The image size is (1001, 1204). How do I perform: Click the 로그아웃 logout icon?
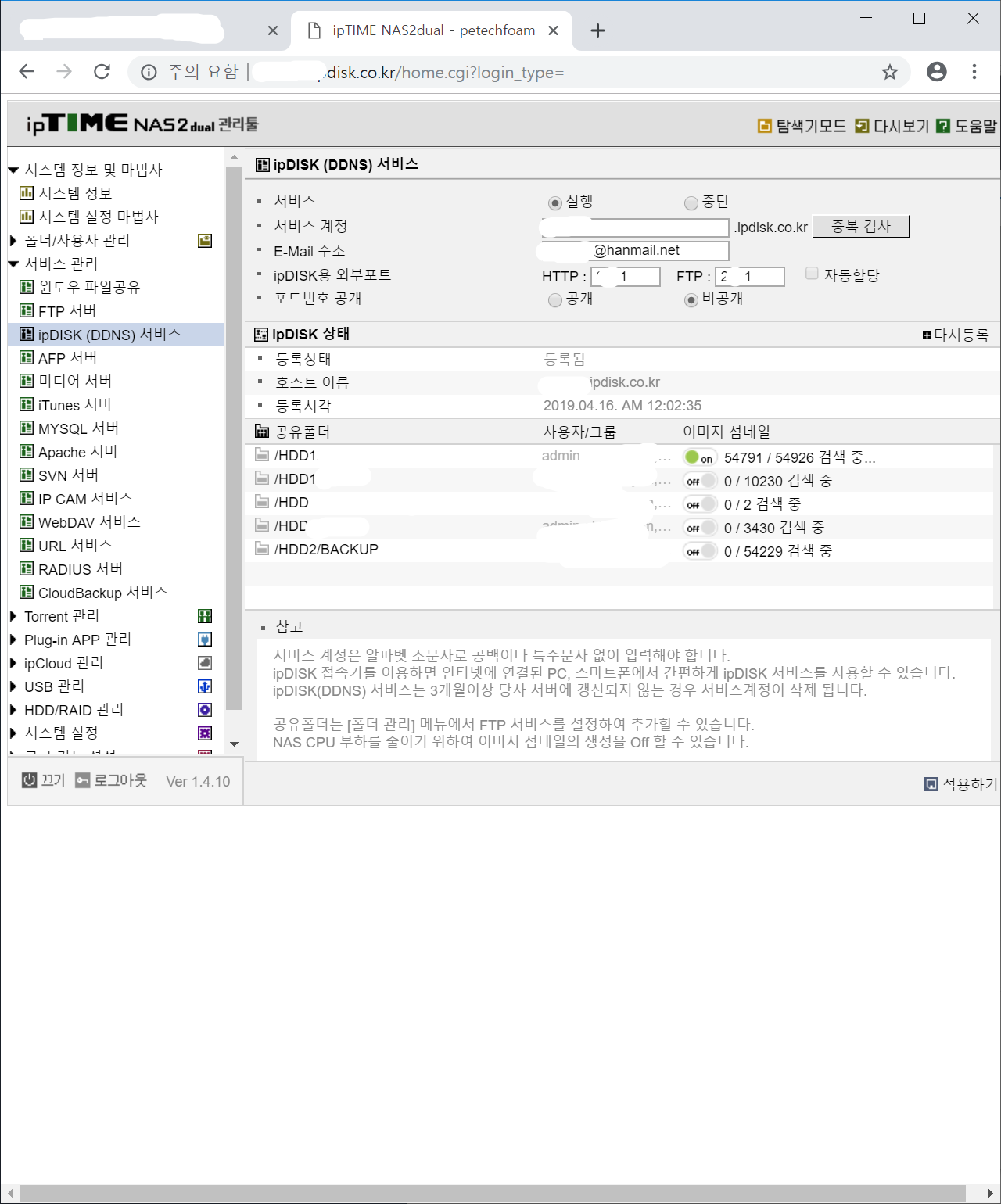click(x=83, y=780)
